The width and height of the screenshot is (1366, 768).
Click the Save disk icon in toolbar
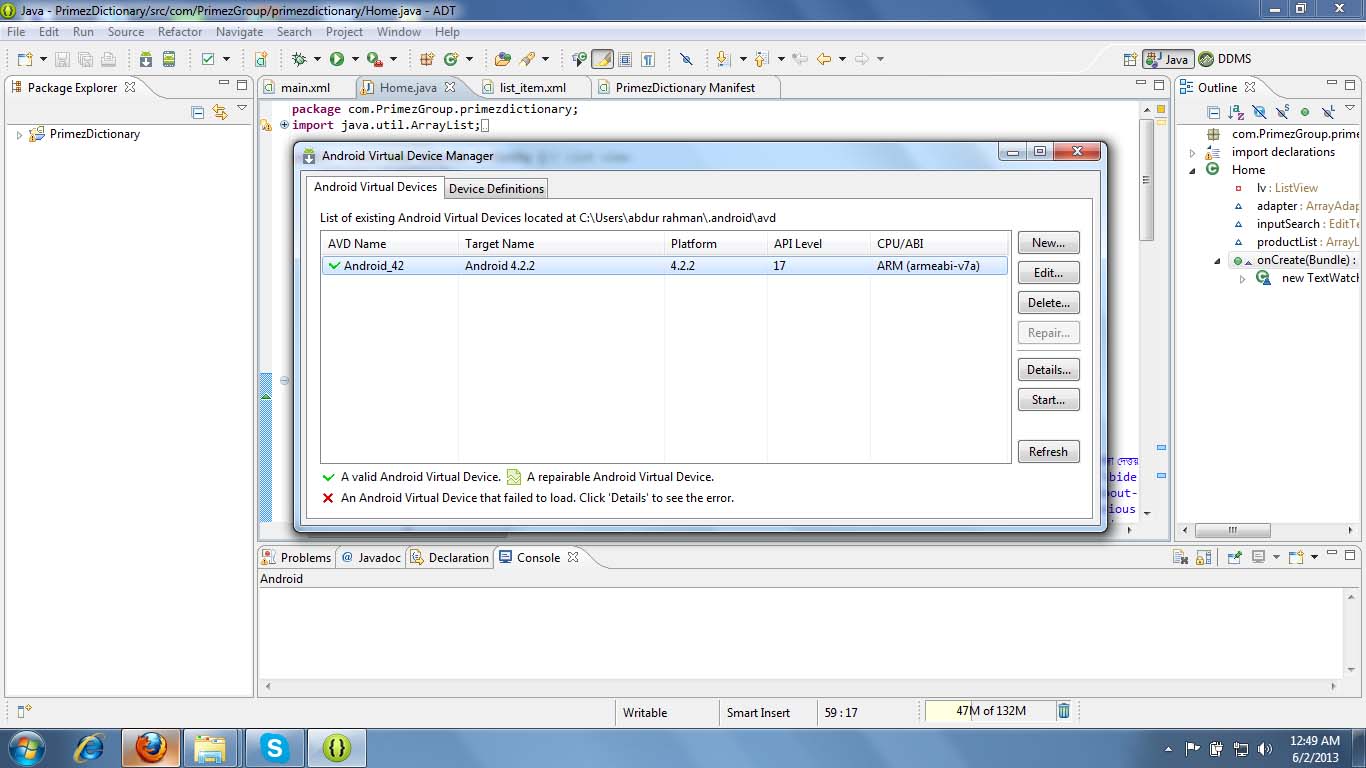coord(63,59)
